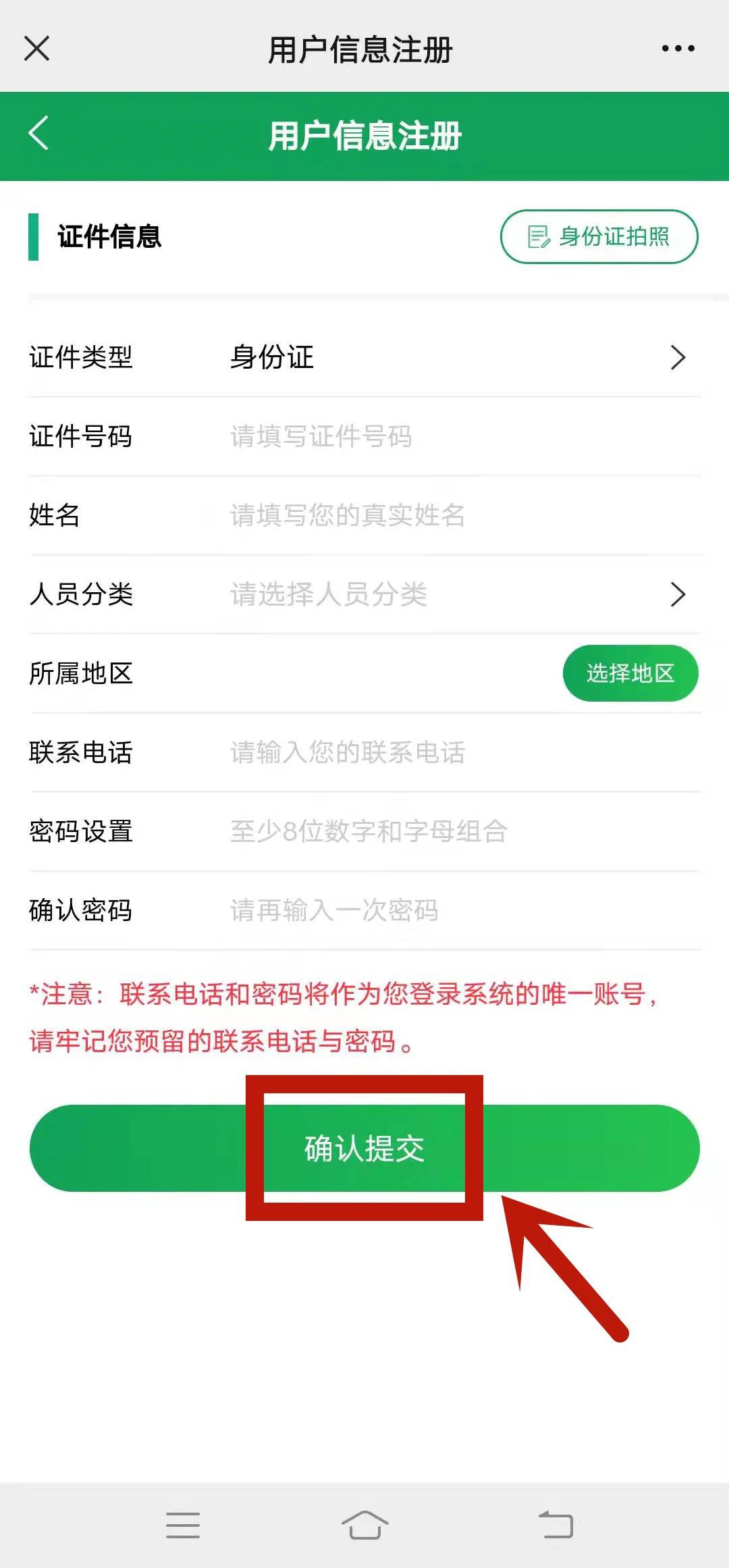This screenshot has width=729, height=1568.
Task: Click the document icon inside 身份证拍照
Action: click(x=539, y=237)
